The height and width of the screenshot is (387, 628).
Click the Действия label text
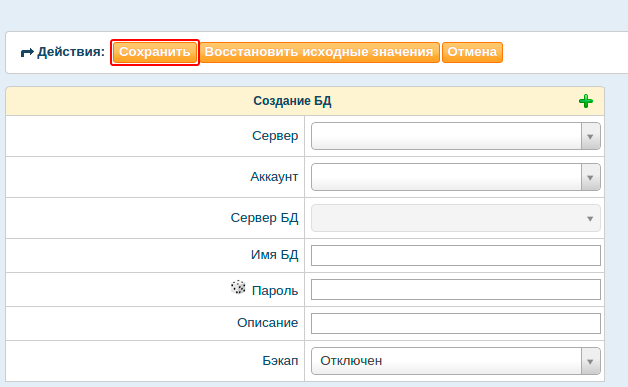click(71, 52)
